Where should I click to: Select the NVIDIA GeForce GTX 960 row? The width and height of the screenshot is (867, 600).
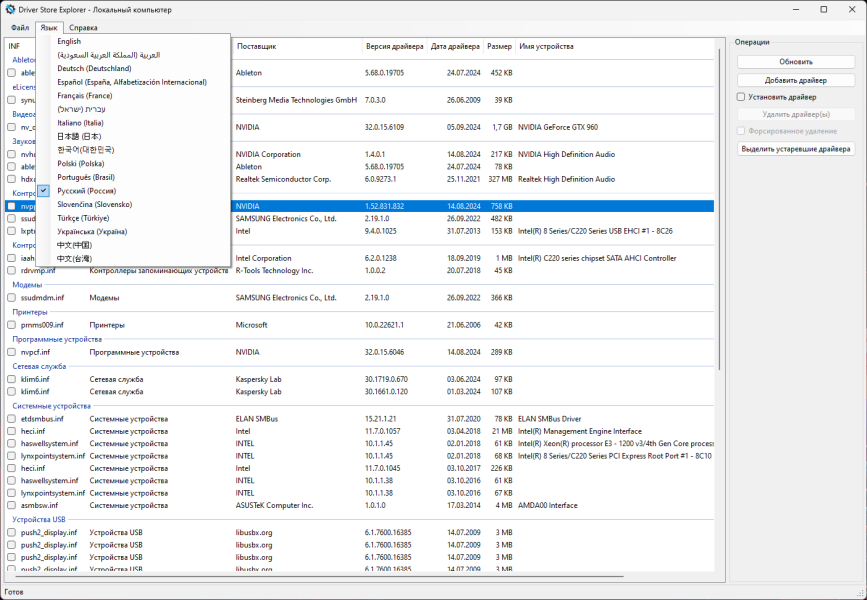(x=361, y=127)
